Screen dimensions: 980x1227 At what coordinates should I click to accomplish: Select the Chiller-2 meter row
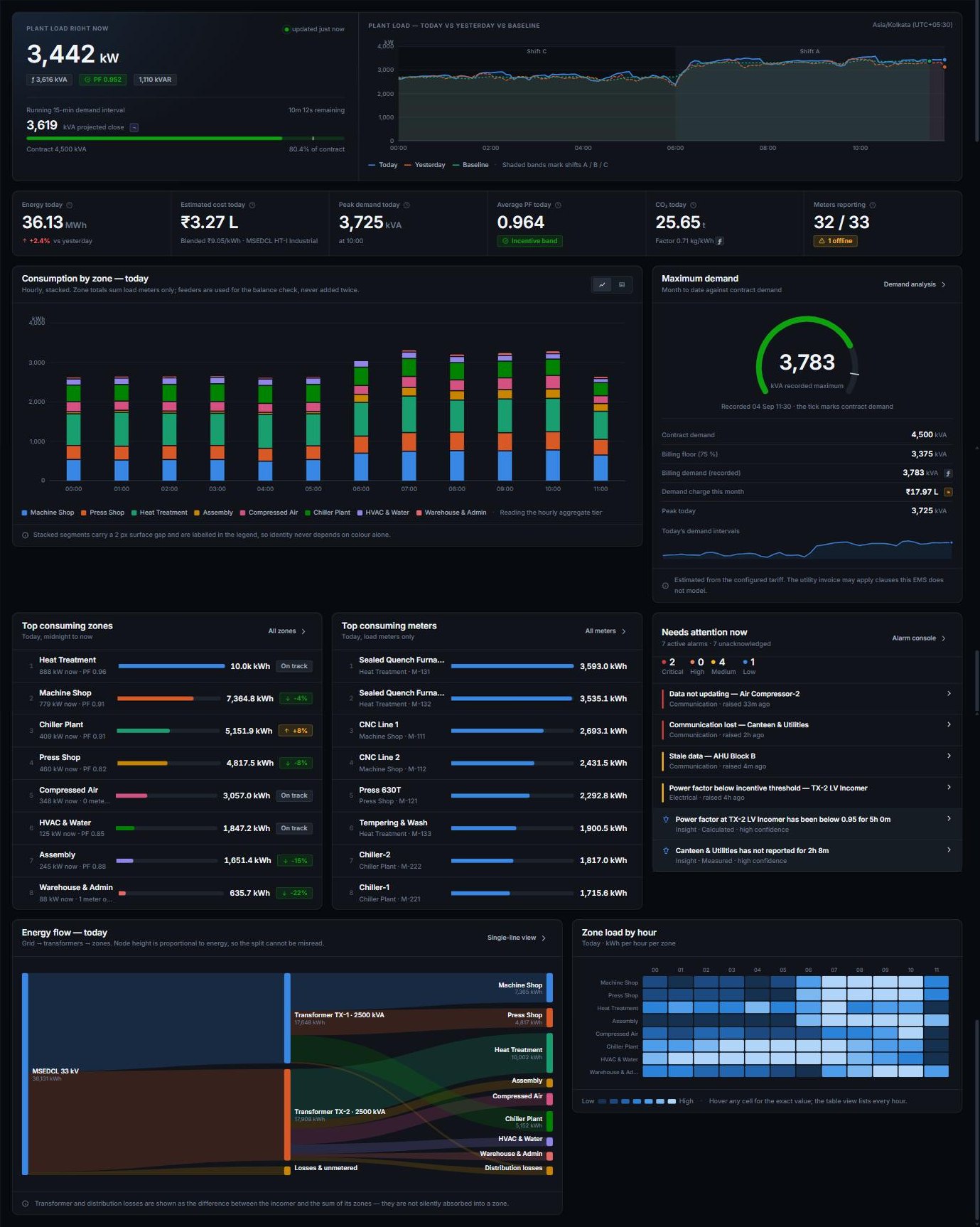pos(487,861)
